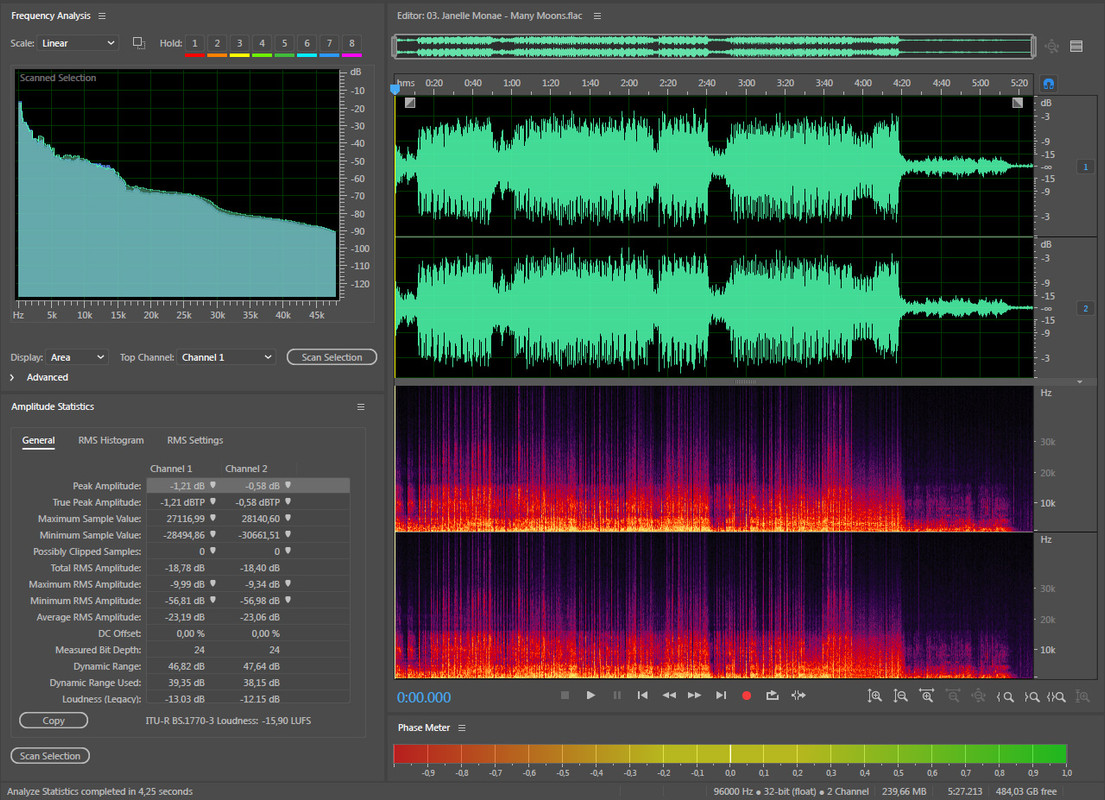Click the overview zoom navigator icon

pyautogui.click(x=1051, y=47)
